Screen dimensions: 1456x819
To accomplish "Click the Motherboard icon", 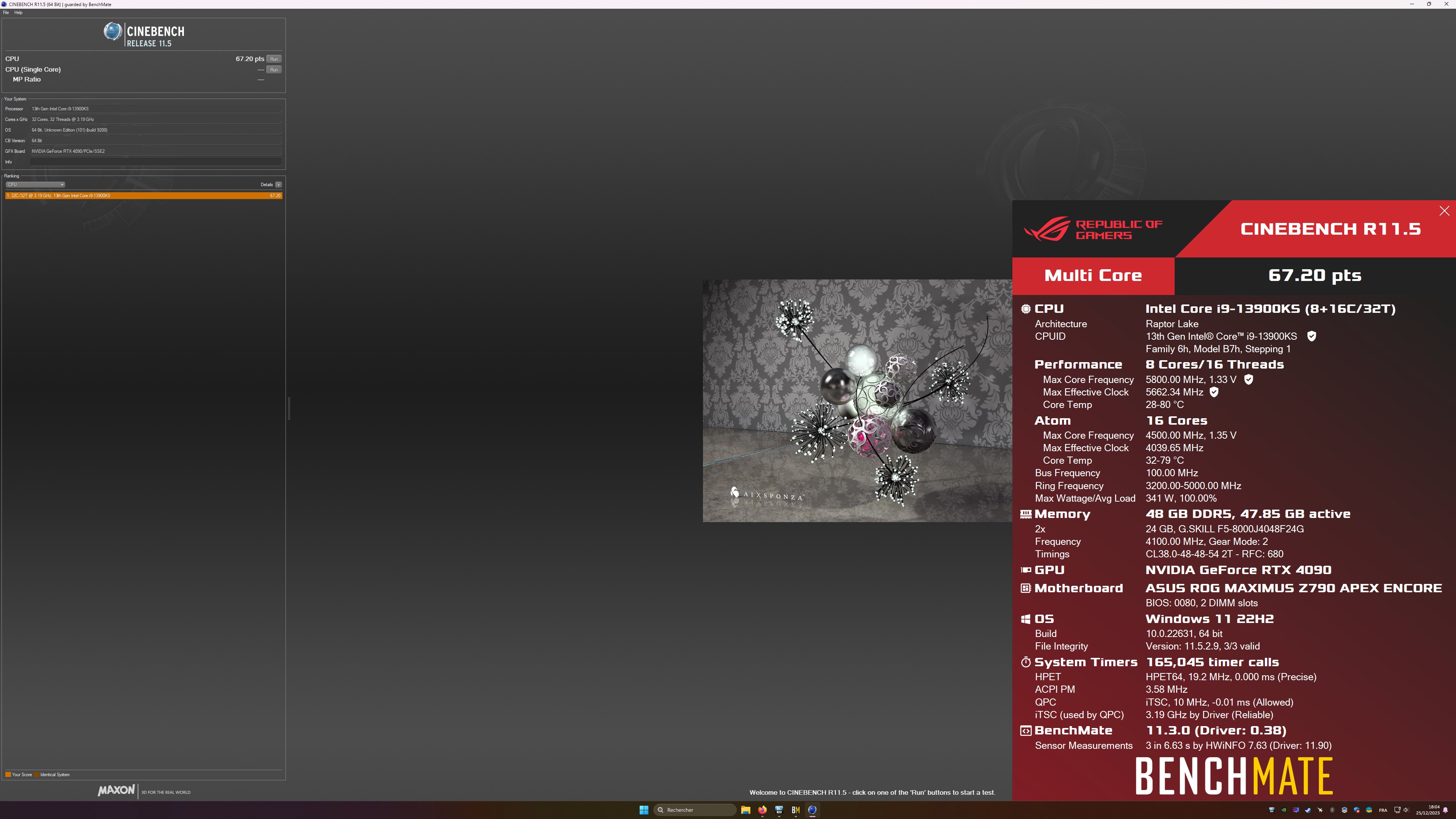I will pyautogui.click(x=1025, y=588).
